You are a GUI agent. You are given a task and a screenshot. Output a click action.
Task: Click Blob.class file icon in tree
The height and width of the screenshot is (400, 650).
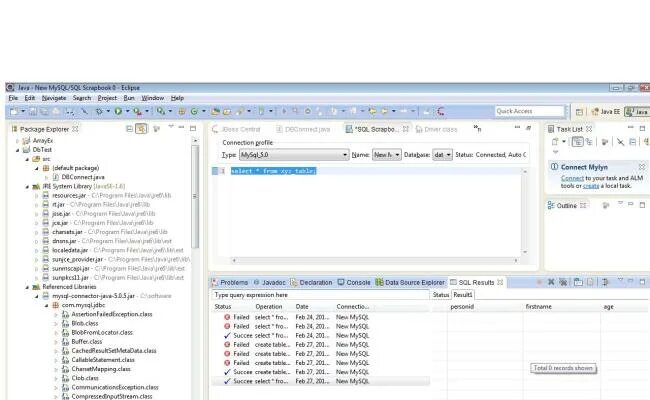(x=65, y=323)
